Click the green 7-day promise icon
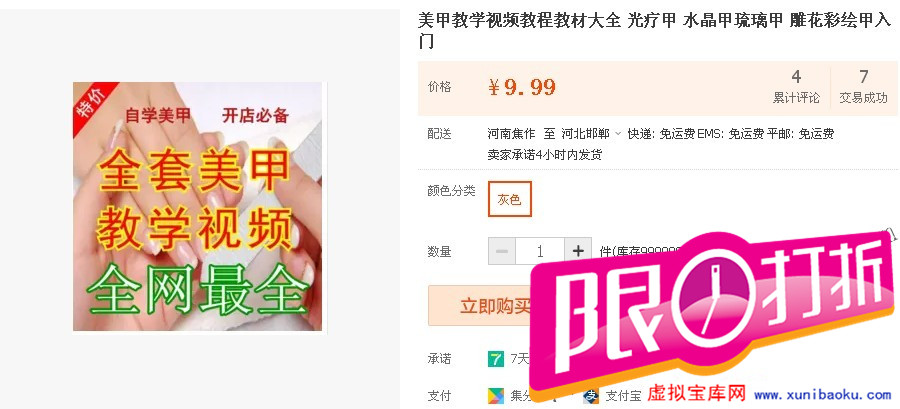900x409 pixels. (x=495, y=359)
